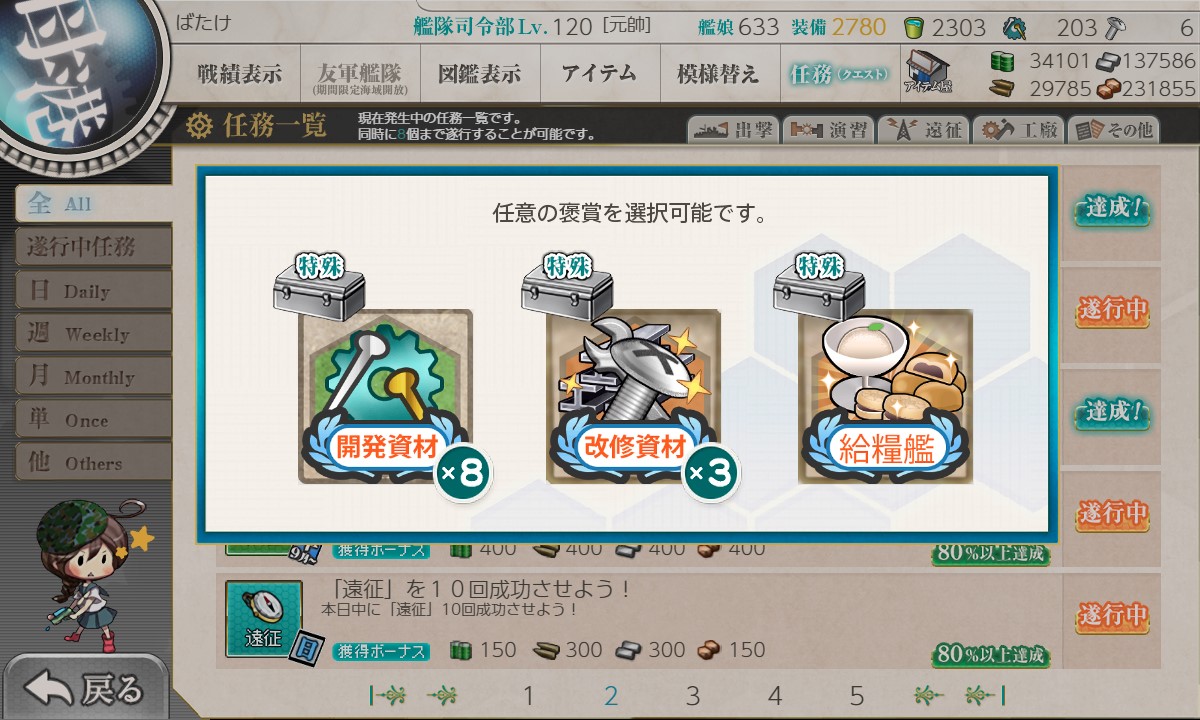This screenshot has width=1200, height=720.
Task: Open the 戦績表示 menu item
Action: click(x=240, y=73)
